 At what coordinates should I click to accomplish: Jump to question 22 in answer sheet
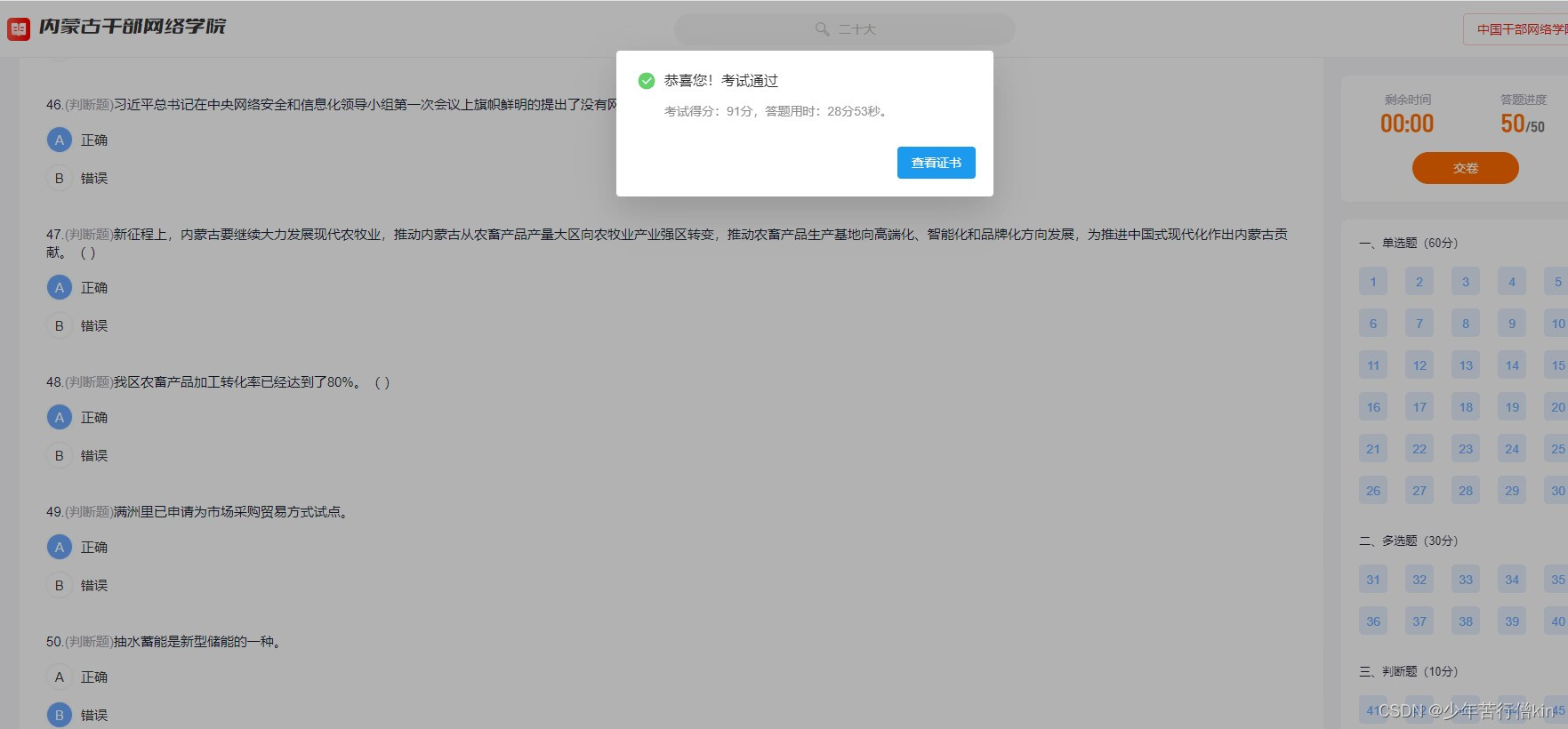pos(1419,449)
